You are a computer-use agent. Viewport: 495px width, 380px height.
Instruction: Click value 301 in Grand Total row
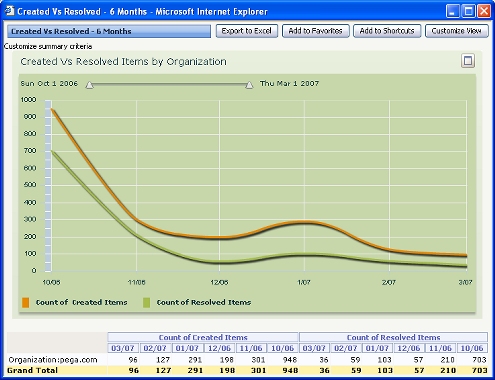pyautogui.click(x=258, y=370)
